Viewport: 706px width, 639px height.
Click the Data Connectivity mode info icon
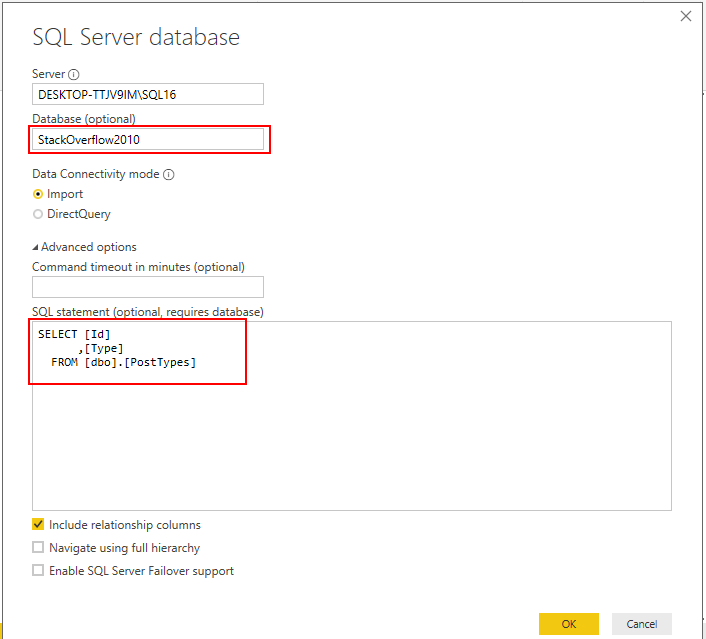168,174
